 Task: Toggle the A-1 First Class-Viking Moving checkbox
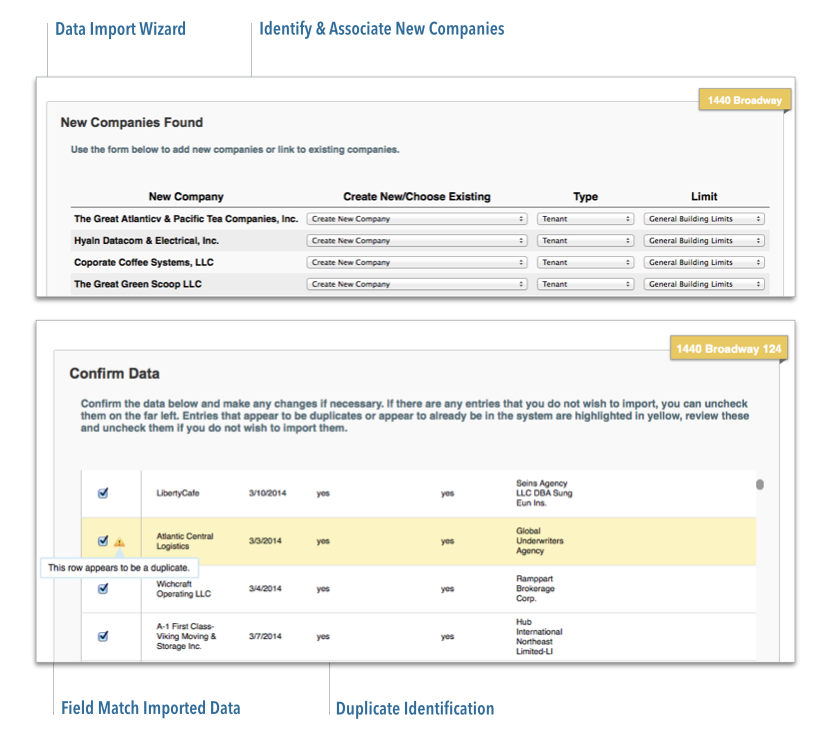click(x=103, y=636)
